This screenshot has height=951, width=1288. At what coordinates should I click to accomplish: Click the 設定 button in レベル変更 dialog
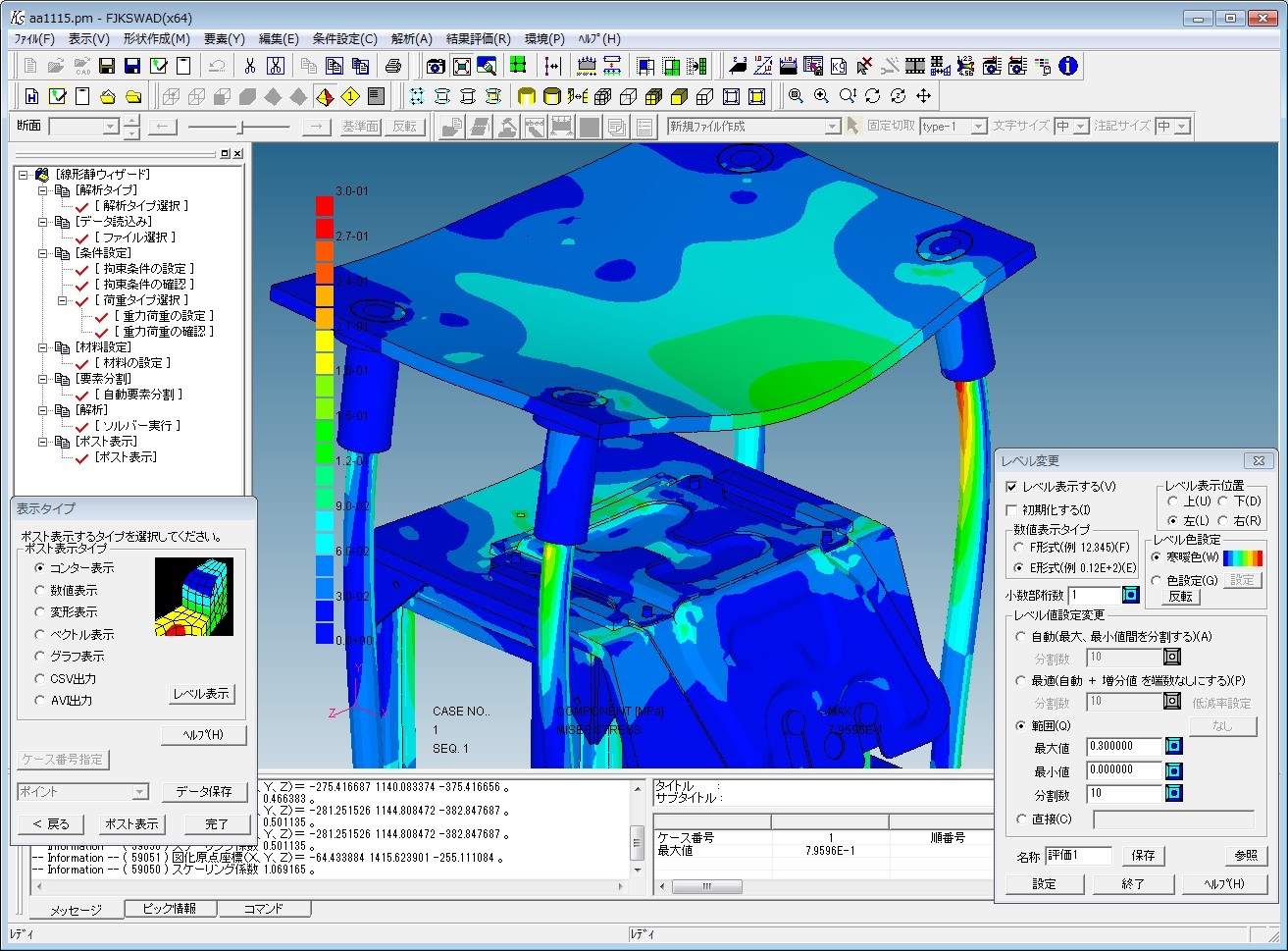[1044, 883]
